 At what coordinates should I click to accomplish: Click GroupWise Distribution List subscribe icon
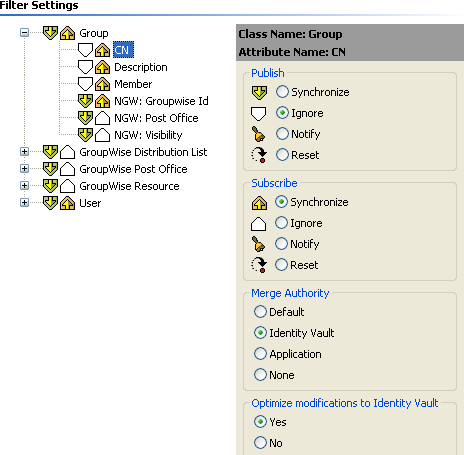67,152
